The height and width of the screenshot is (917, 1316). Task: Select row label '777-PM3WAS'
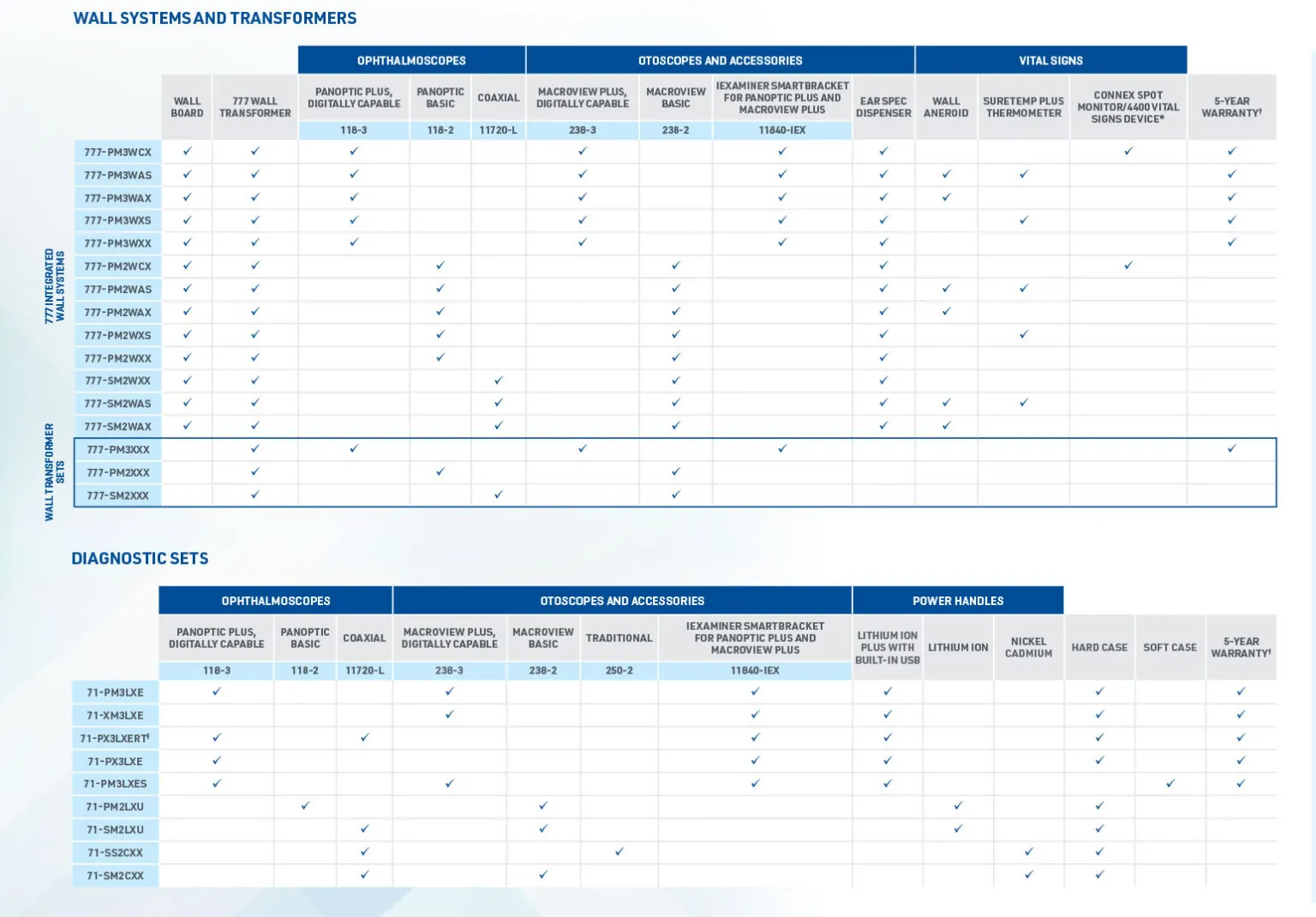click(x=117, y=175)
